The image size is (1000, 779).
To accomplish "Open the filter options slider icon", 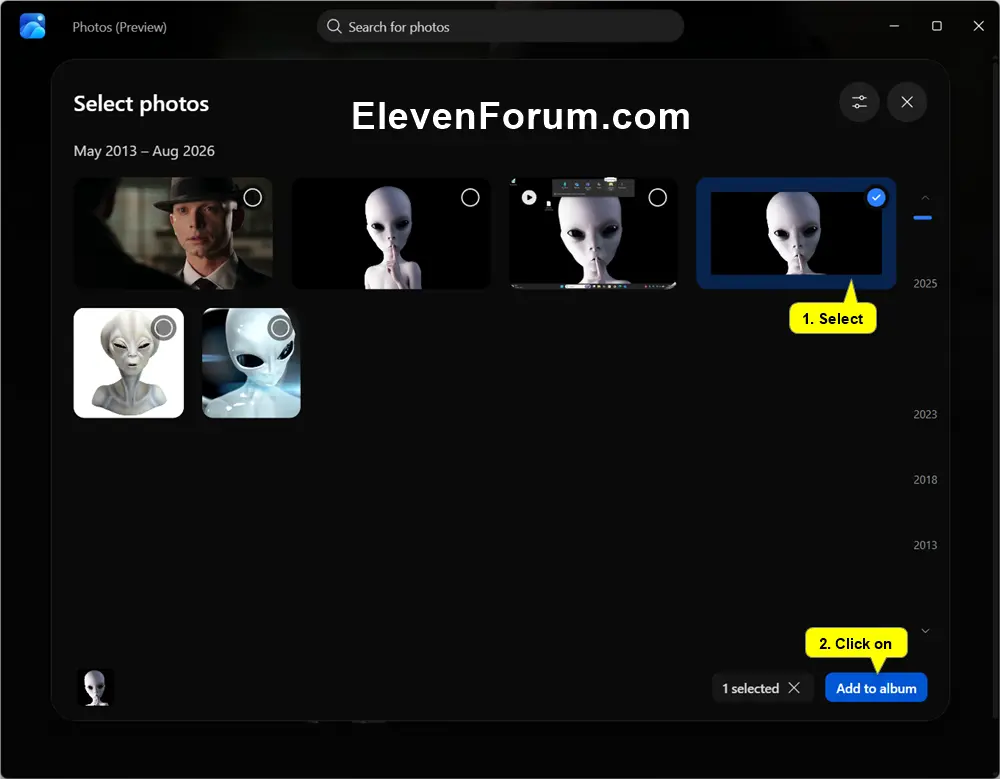I will [x=859, y=102].
